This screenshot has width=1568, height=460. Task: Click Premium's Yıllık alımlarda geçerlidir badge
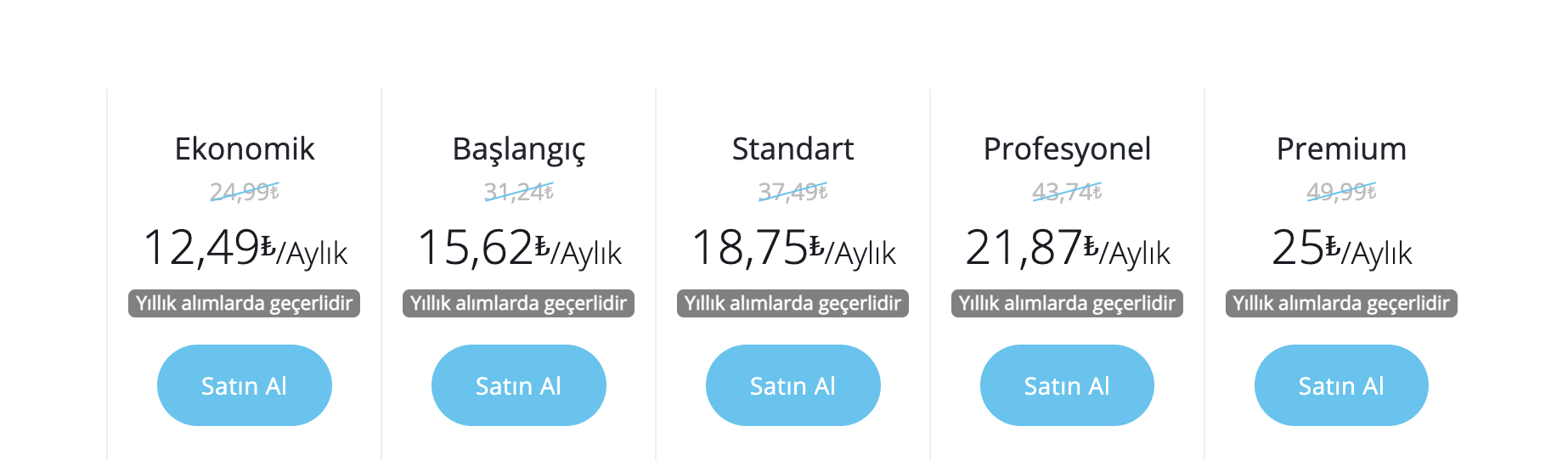tap(1341, 303)
